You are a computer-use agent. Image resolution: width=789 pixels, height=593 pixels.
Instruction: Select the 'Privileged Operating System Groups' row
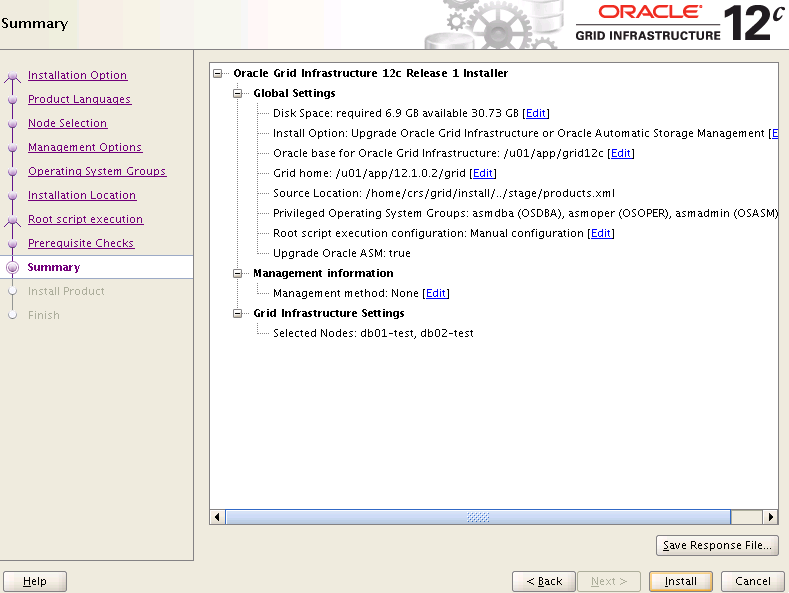coord(525,213)
